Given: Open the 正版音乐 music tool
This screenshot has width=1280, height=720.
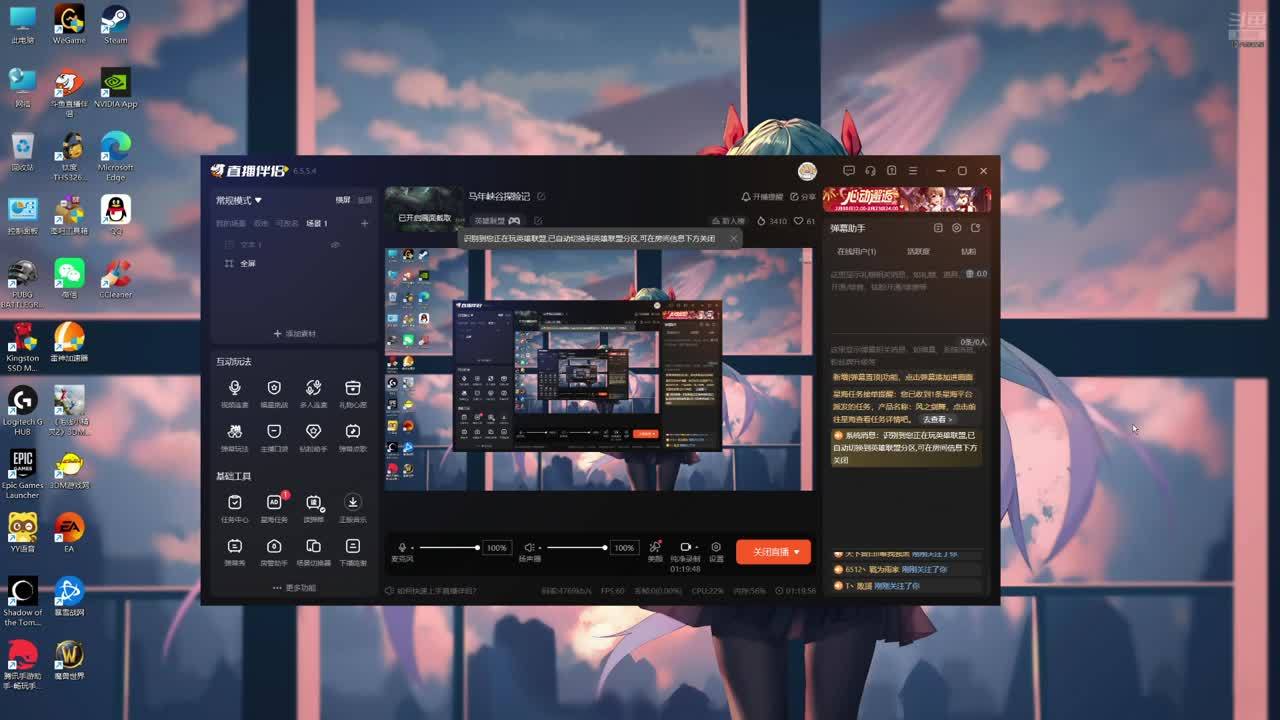Looking at the screenshot, I should click(353, 508).
